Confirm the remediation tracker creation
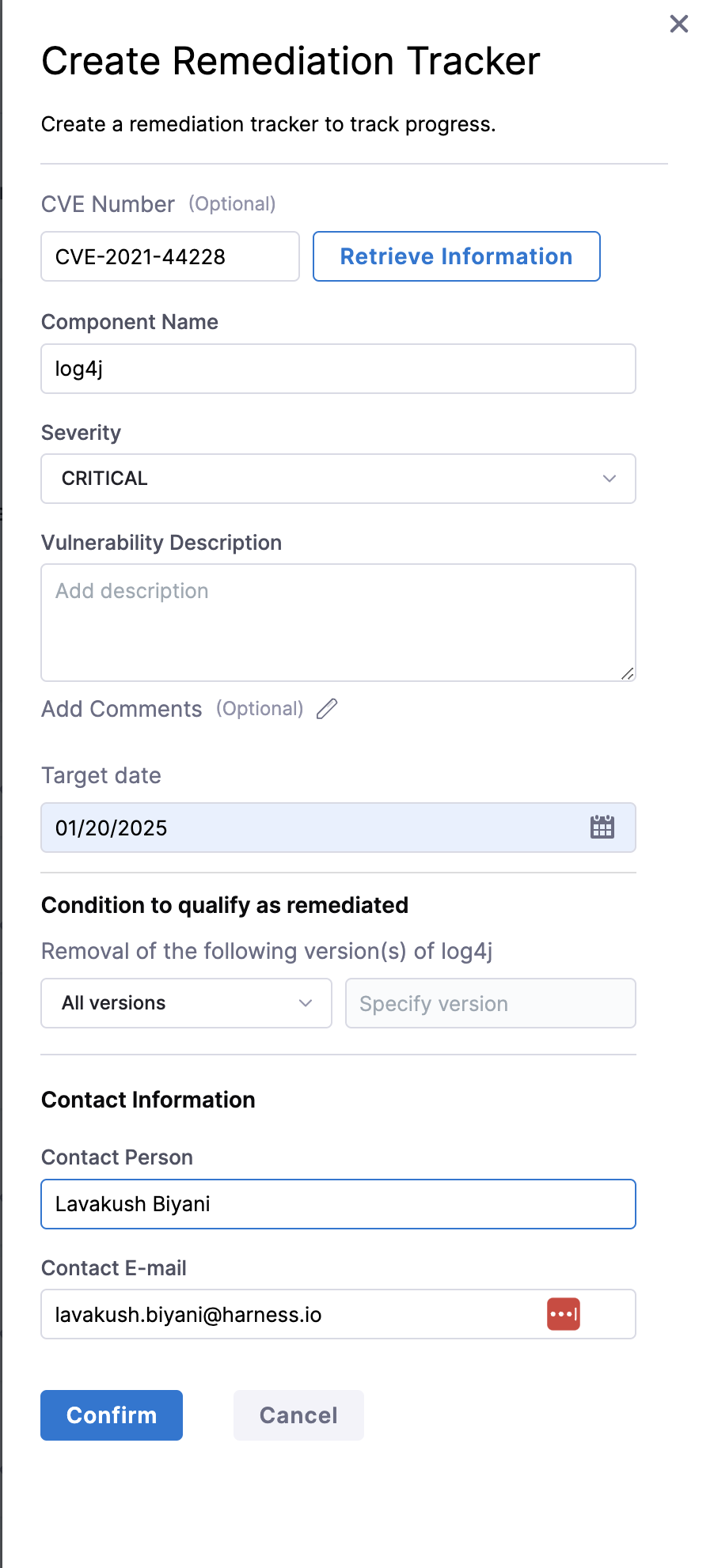 tap(112, 1415)
